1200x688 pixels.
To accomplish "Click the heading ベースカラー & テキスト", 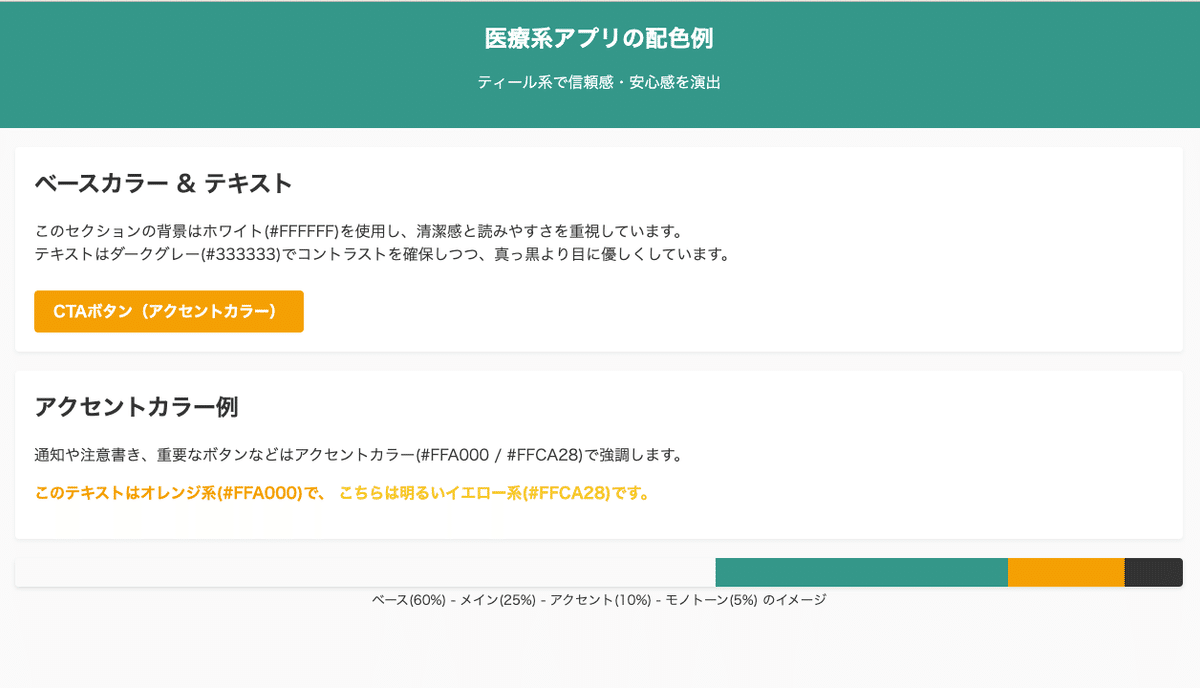I will (163, 183).
